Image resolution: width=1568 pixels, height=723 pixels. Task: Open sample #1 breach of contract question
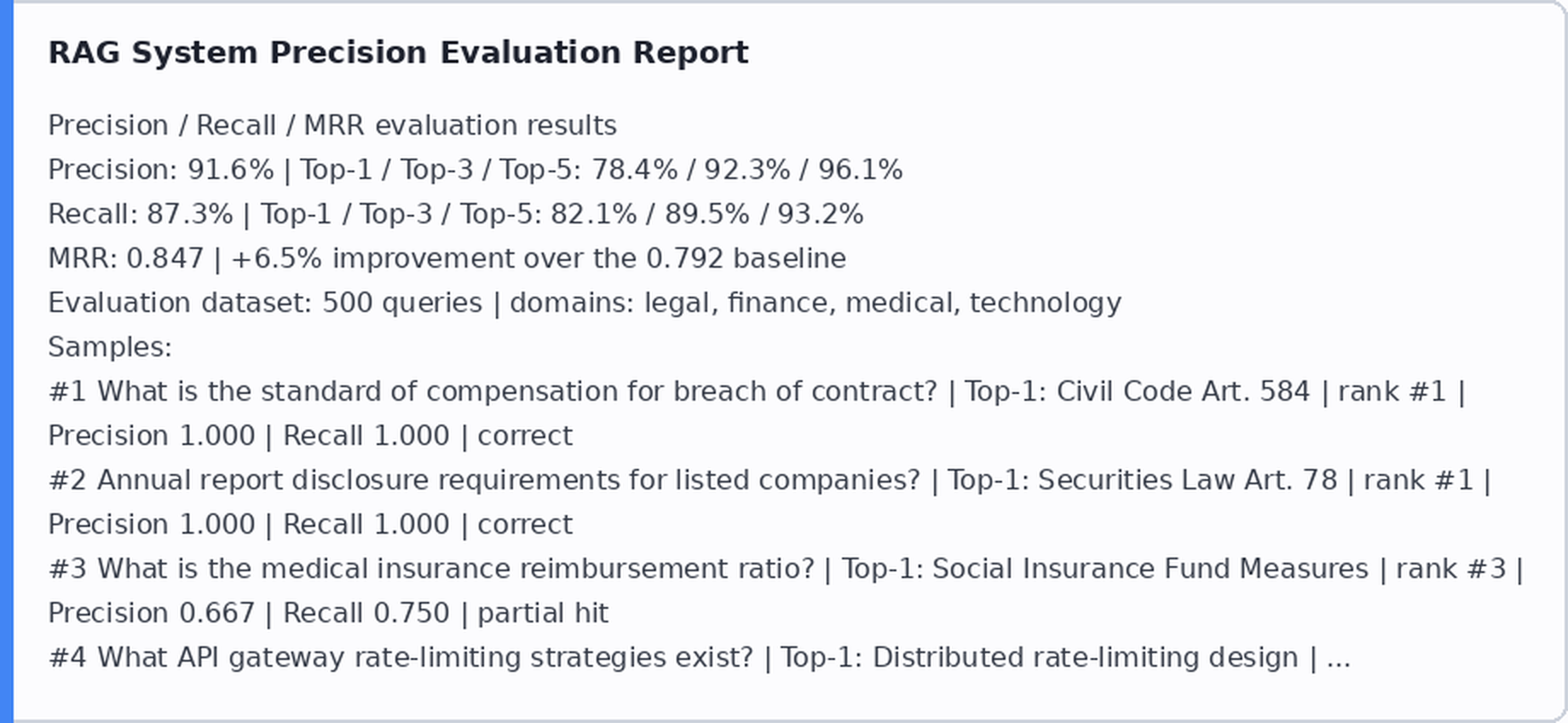pyautogui.click(x=493, y=391)
